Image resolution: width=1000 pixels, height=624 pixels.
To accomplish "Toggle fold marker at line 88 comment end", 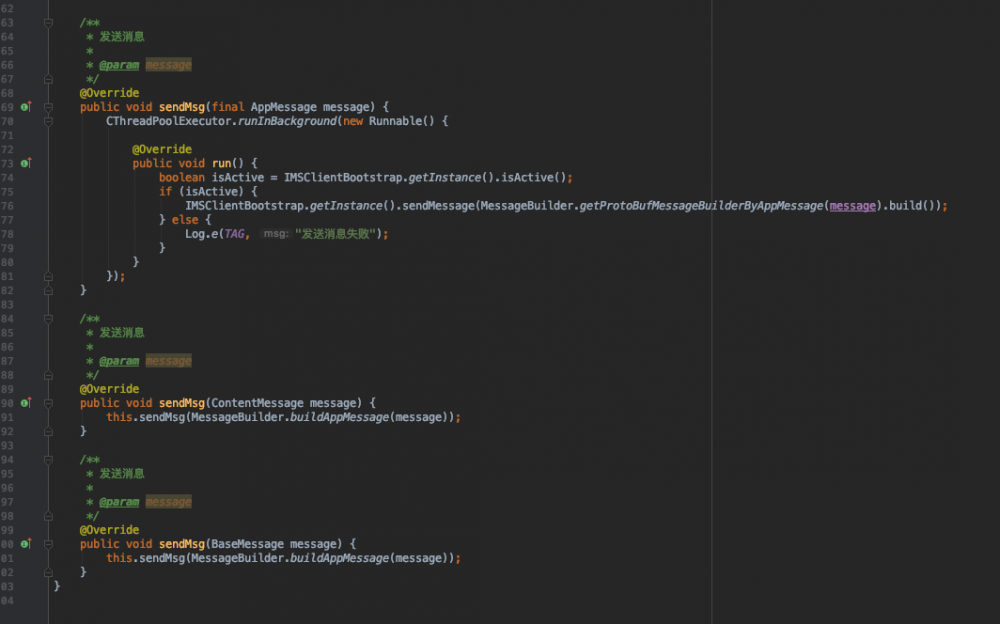I will click(x=48, y=375).
